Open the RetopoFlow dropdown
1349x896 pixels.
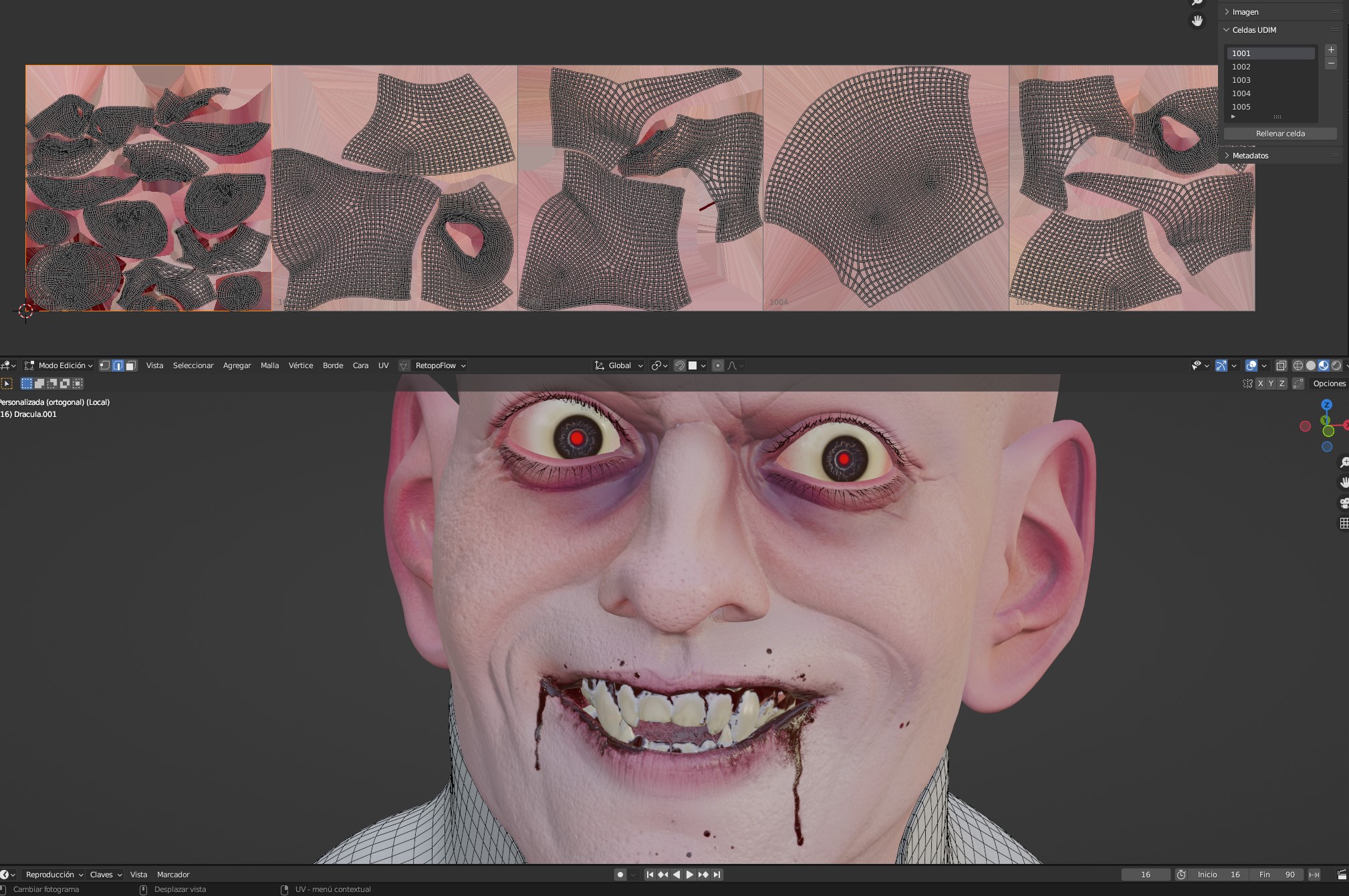coord(440,365)
